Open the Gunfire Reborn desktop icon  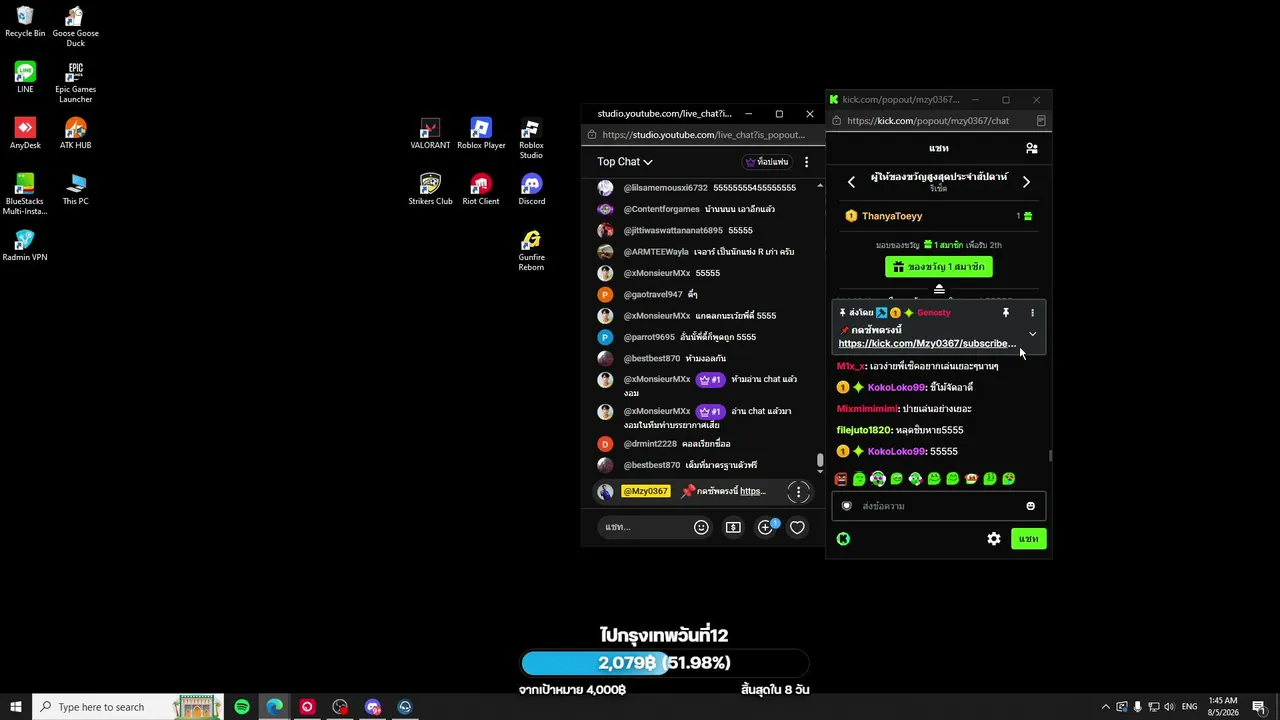tap(531, 251)
